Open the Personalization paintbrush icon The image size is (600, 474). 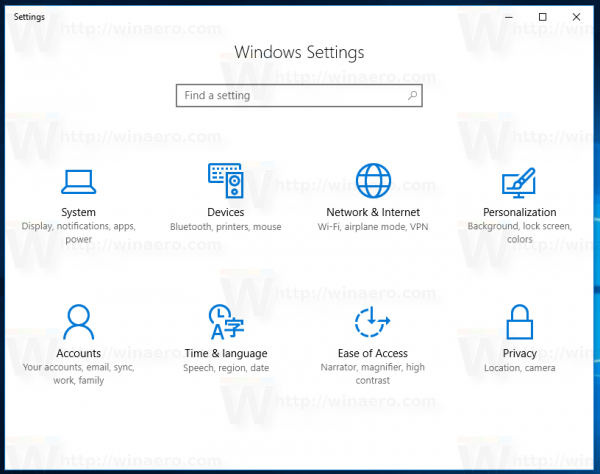coord(519,182)
